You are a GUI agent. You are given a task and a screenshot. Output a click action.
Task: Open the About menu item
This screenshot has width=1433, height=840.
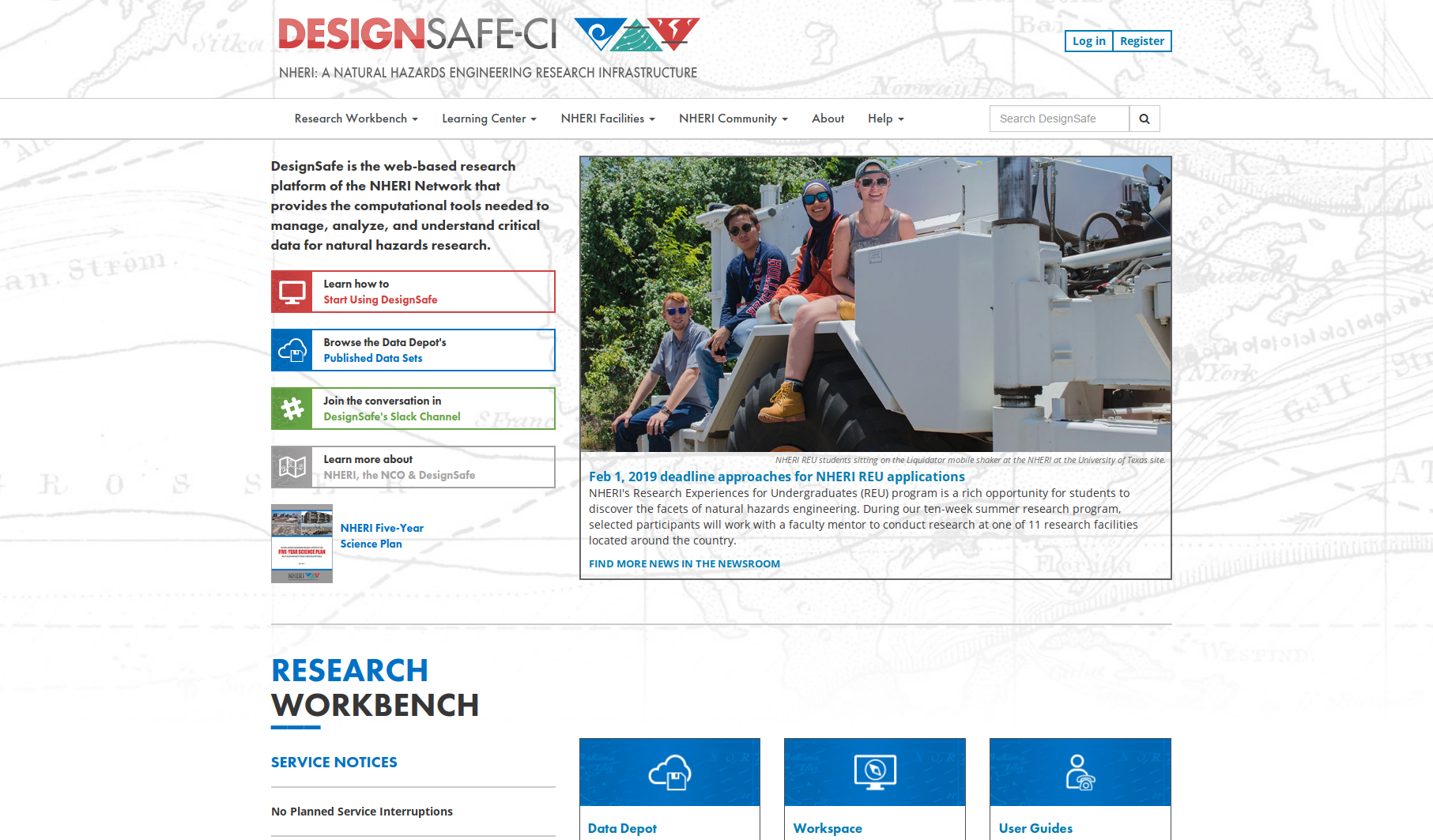828,119
